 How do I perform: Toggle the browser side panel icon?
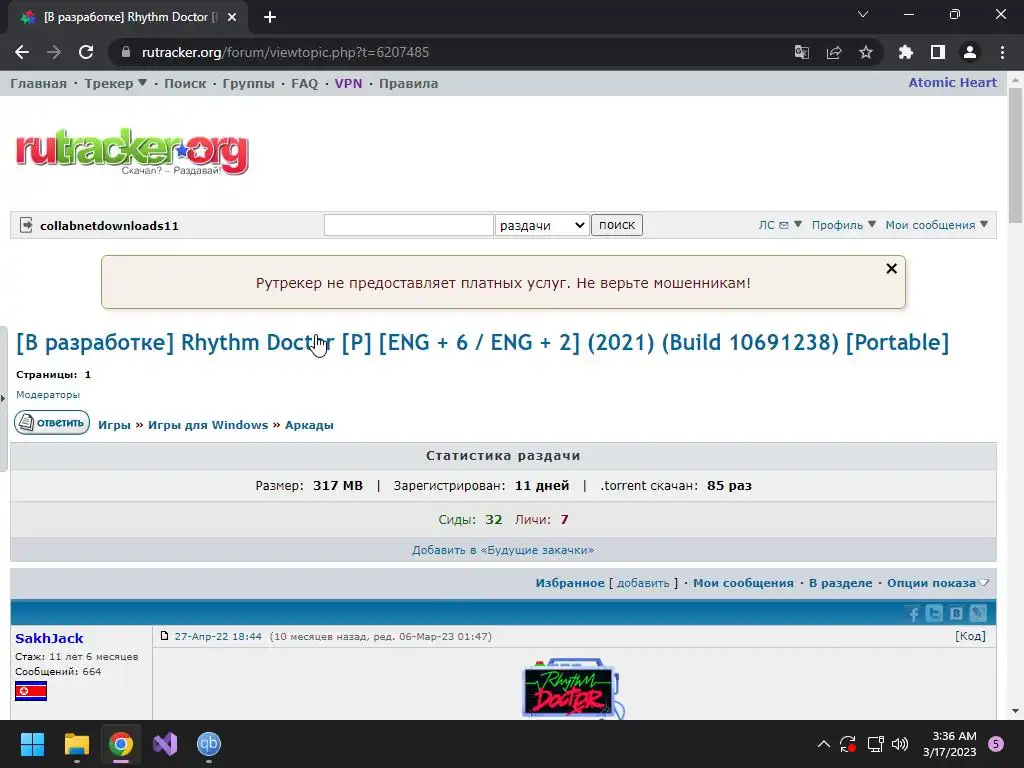(x=938, y=52)
